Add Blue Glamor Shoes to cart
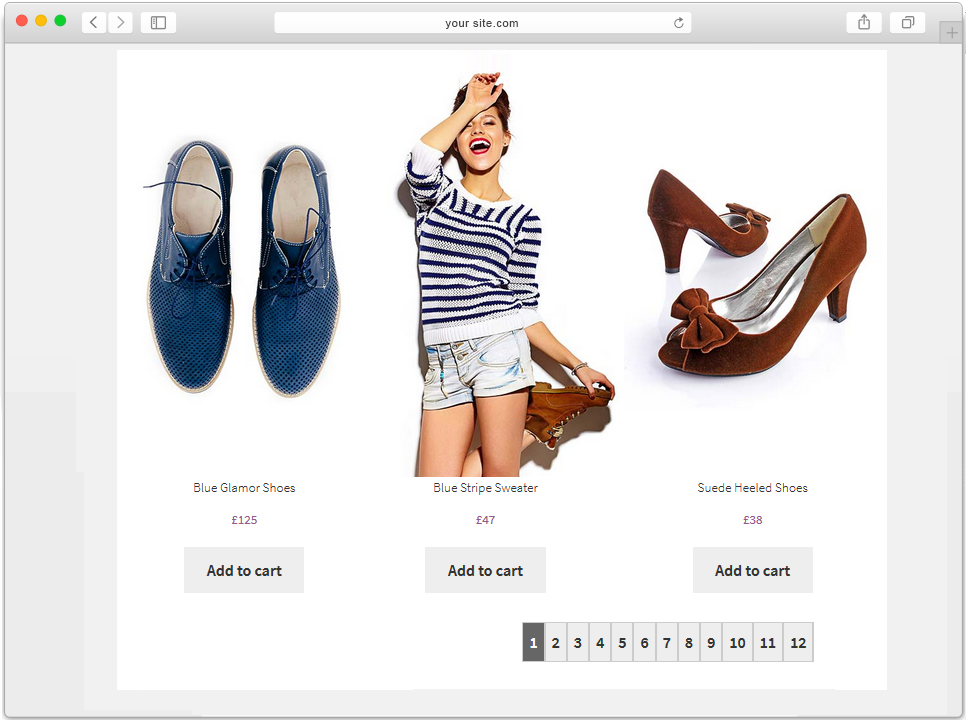The image size is (966, 723). coord(244,570)
